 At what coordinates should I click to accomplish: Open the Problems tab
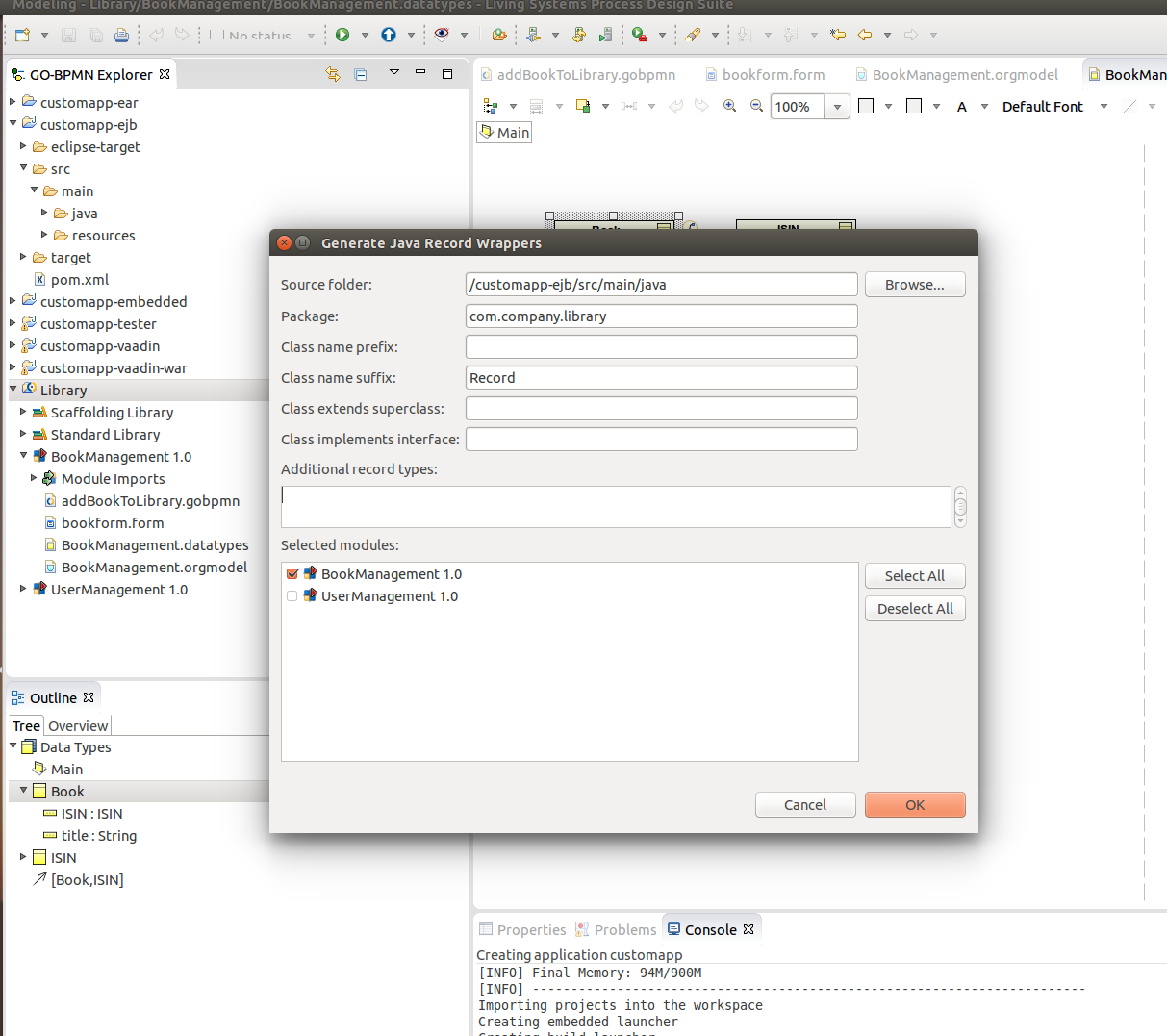616,929
